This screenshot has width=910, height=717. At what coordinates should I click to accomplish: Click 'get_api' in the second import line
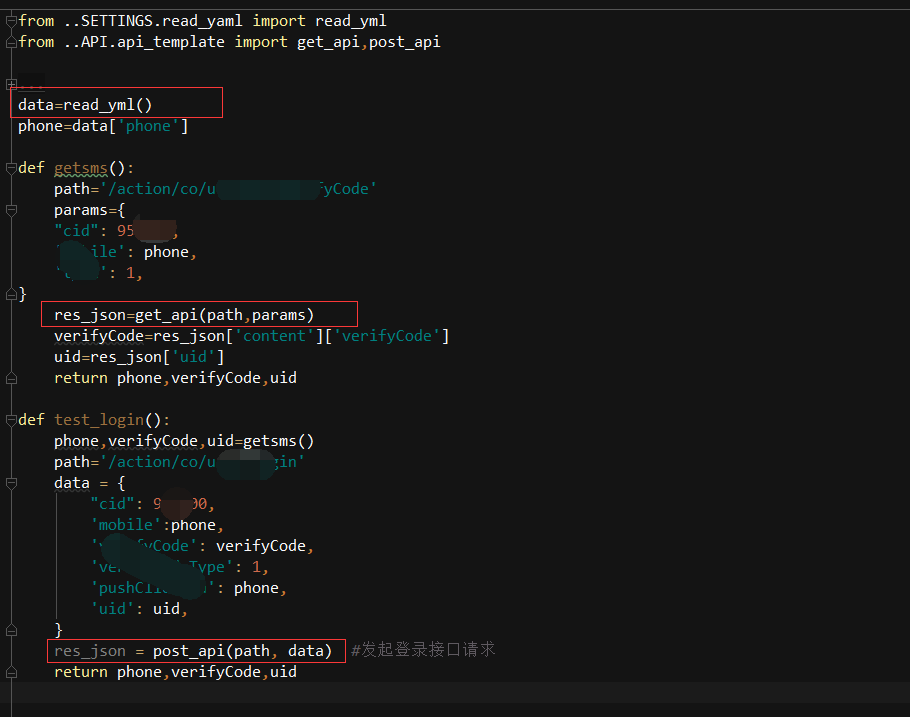(x=328, y=42)
